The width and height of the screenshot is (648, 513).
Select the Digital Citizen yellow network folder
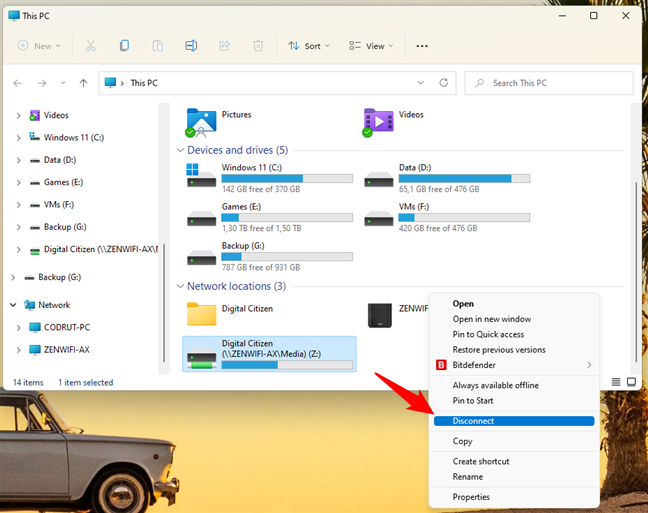(x=201, y=314)
